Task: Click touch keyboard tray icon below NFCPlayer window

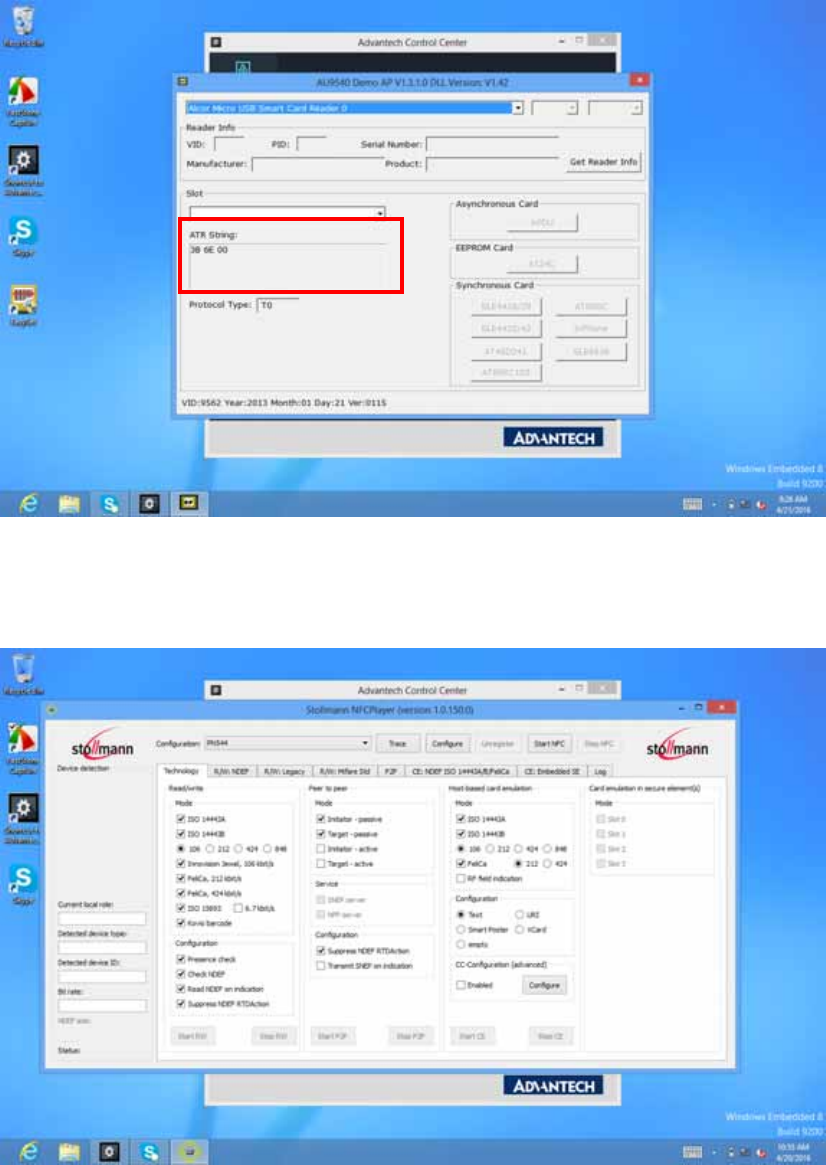Action: [x=692, y=1152]
